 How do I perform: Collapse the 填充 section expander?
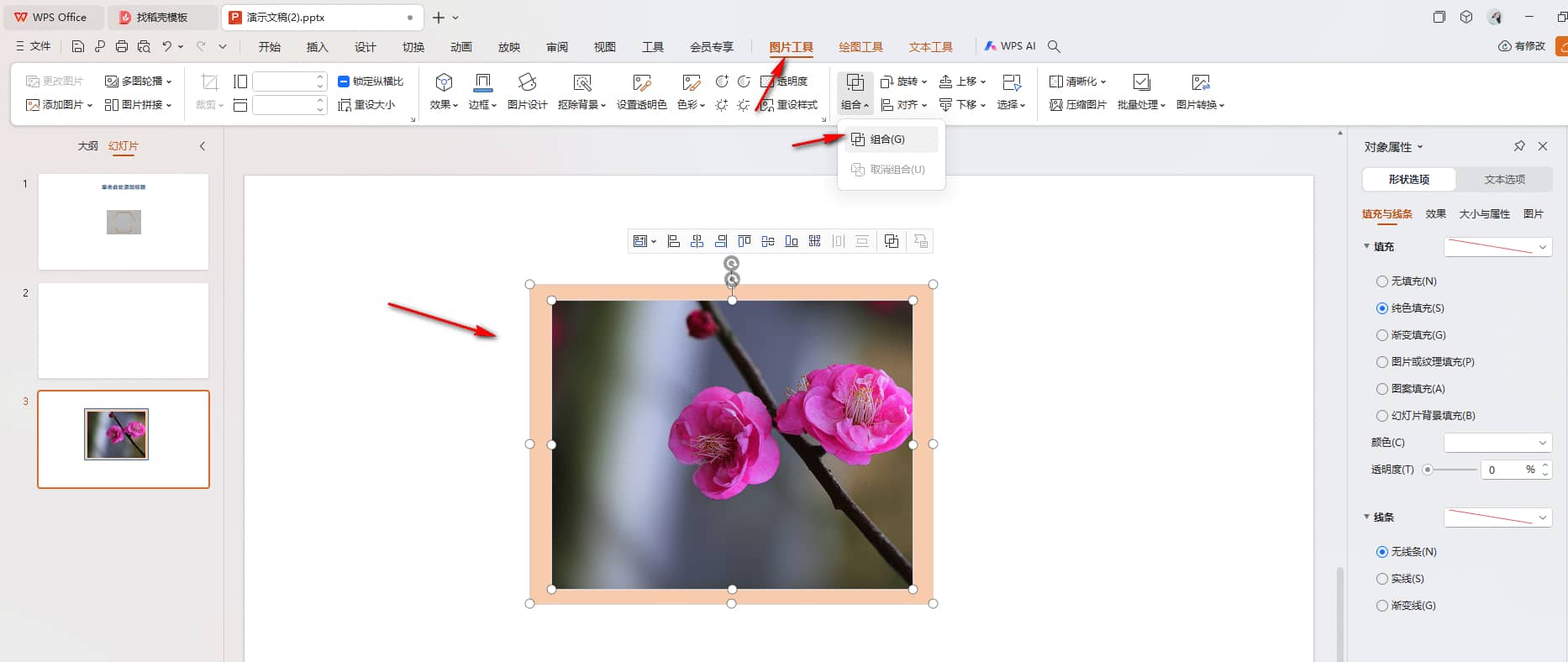(x=1366, y=246)
